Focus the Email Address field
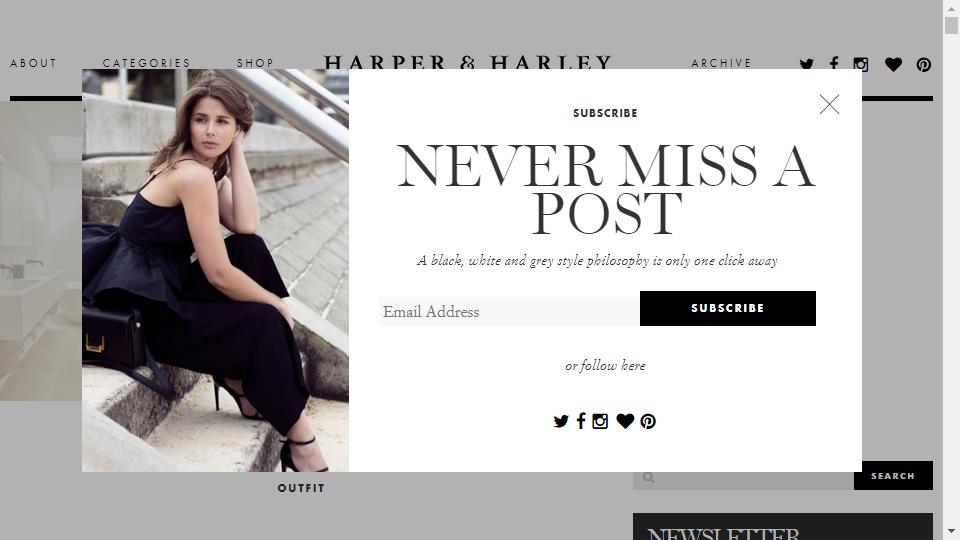 pos(509,312)
